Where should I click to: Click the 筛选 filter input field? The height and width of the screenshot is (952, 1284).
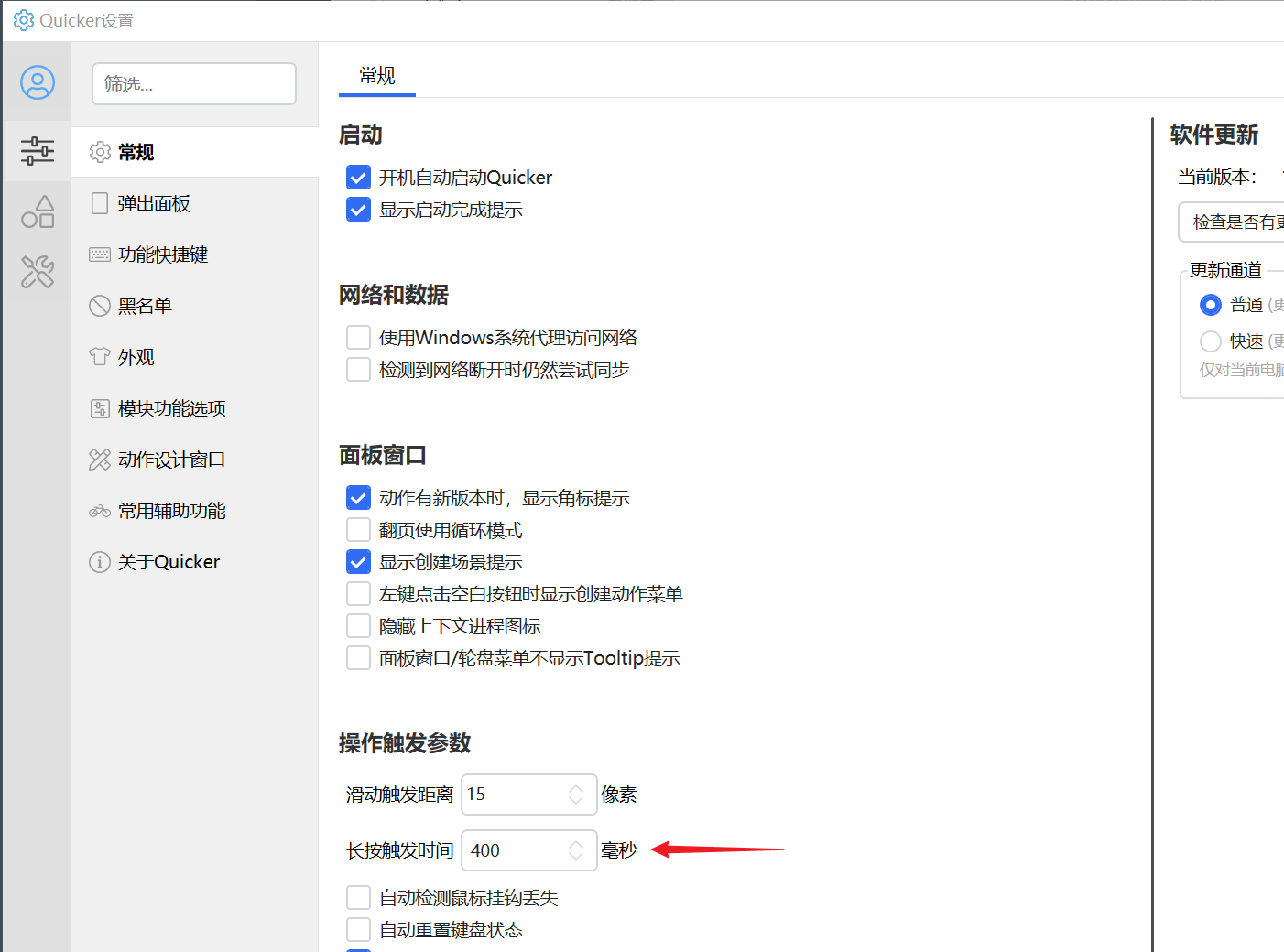[194, 84]
